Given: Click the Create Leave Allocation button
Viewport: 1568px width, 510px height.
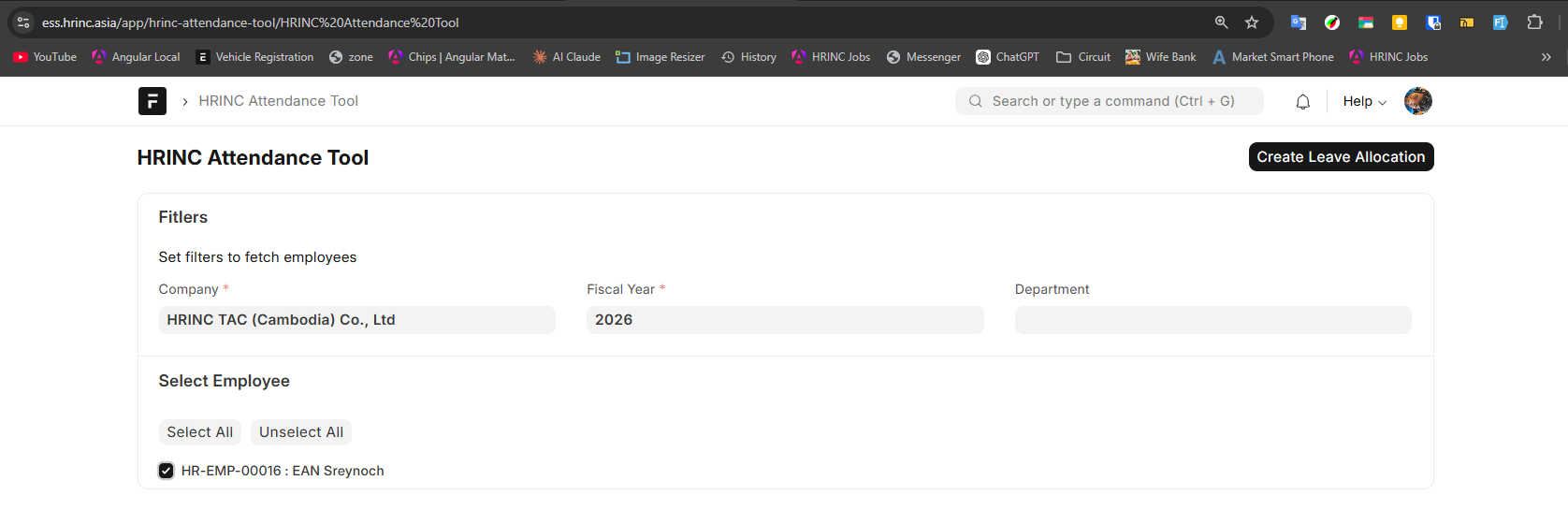Looking at the screenshot, I should [x=1341, y=157].
